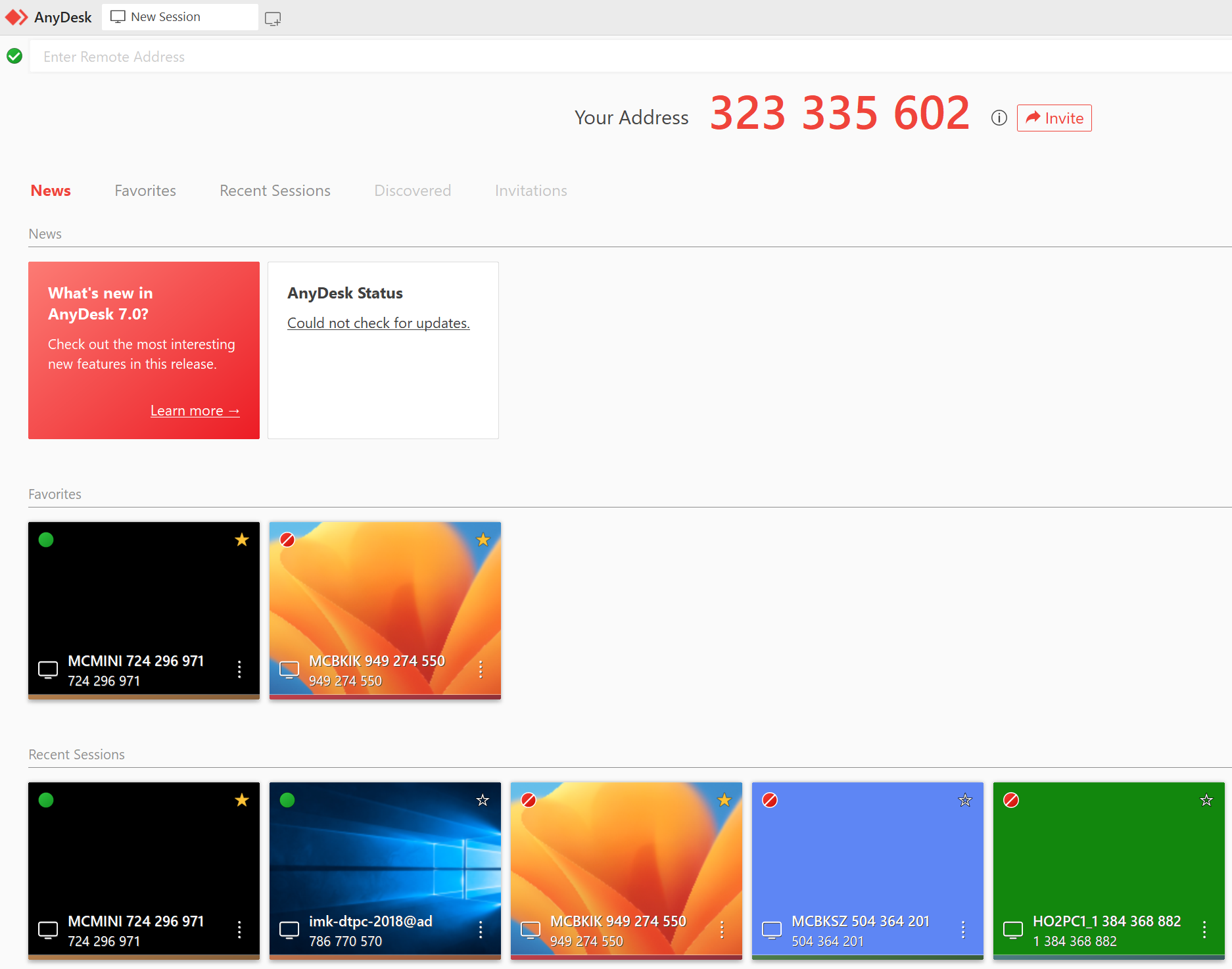Viewport: 1232px width, 969px height.
Task: Click address 786 770 570 text
Action: [x=346, y=941]
